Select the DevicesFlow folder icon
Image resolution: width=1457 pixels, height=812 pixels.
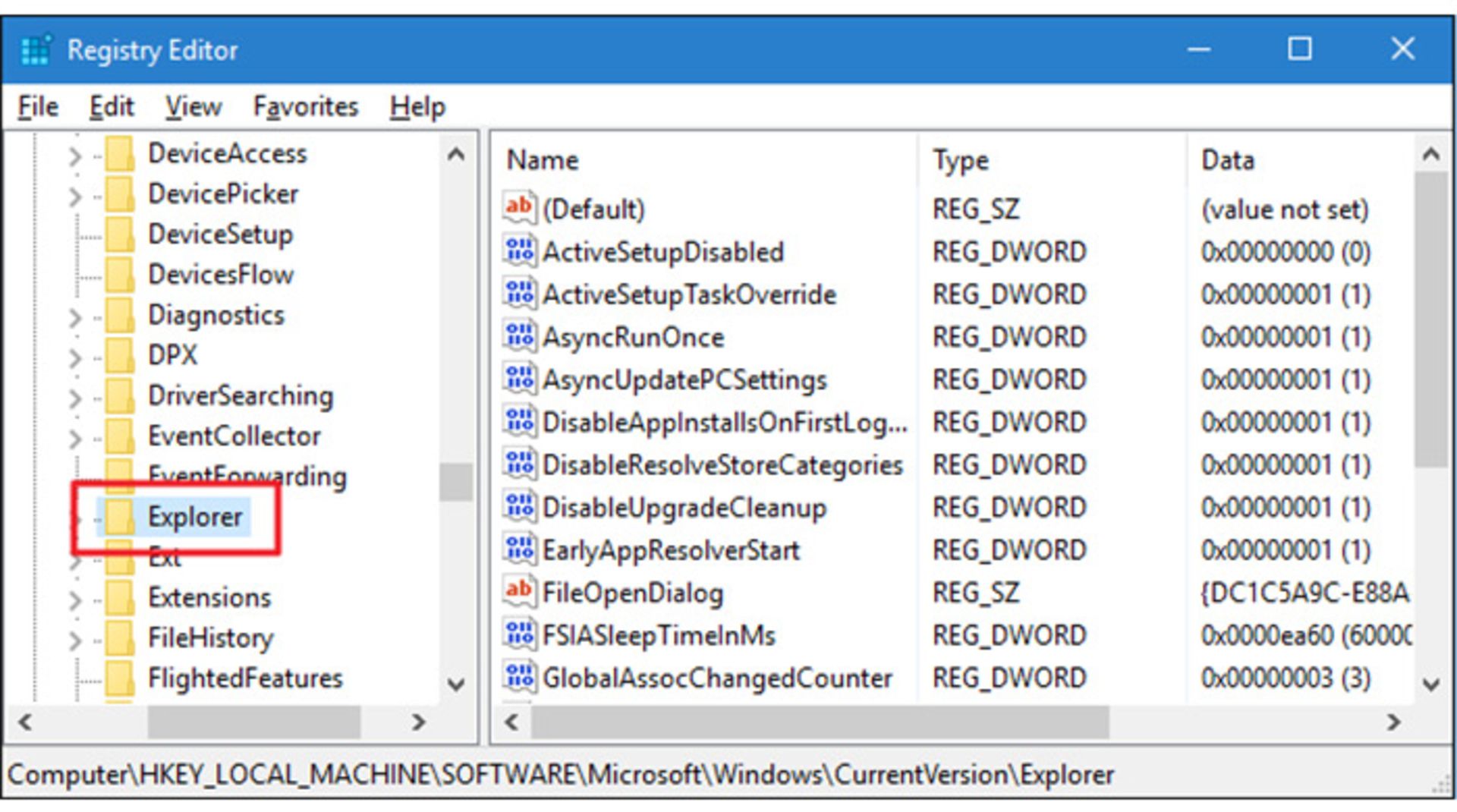click(x=119, y=275)
